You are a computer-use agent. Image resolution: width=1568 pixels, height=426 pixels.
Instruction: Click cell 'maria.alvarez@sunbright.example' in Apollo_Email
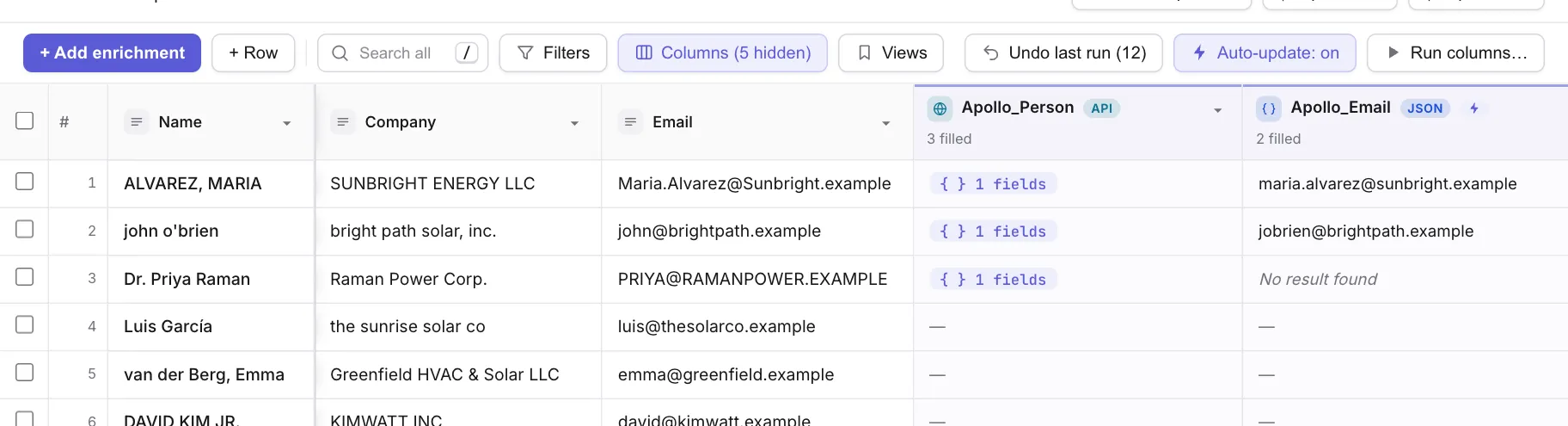(x=1406, y=183)
